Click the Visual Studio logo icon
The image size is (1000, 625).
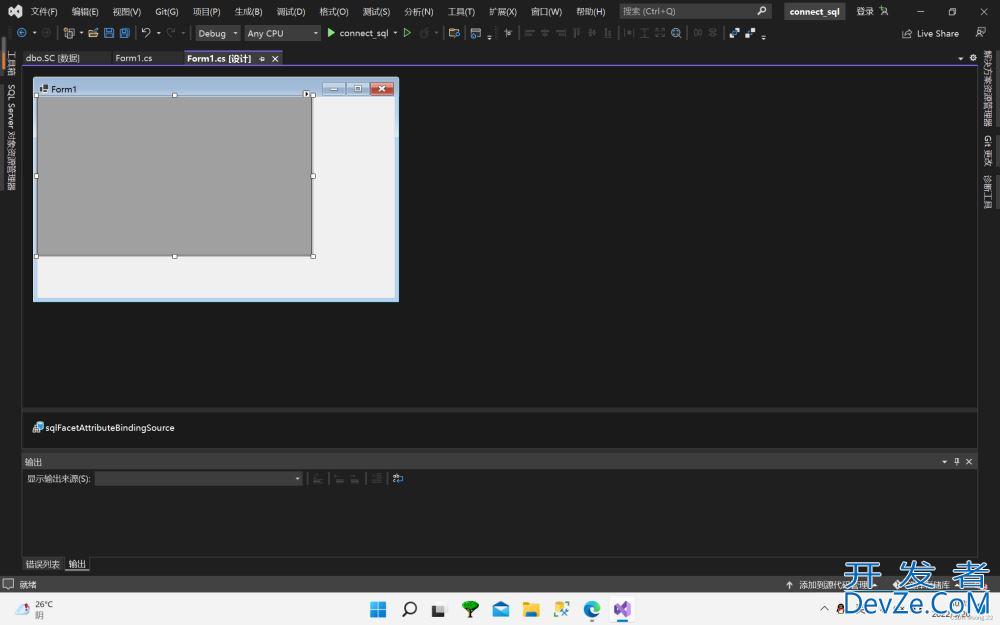click(x=15, y=11)
